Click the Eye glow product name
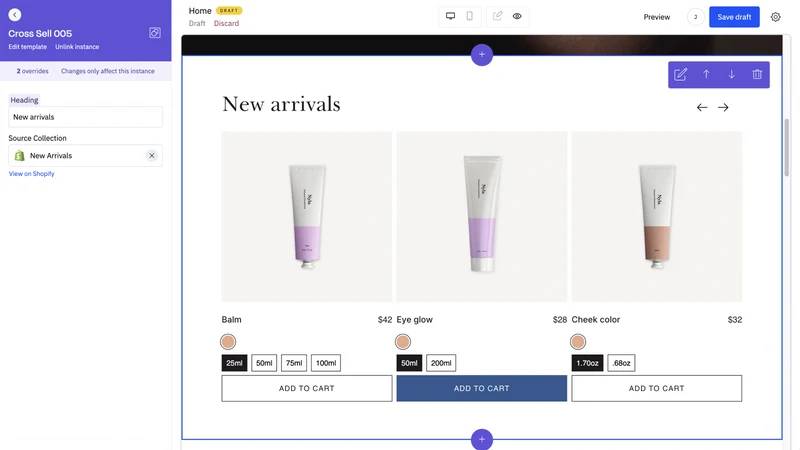Viewport: 800px width, 450px height. (x=414, y=319)
